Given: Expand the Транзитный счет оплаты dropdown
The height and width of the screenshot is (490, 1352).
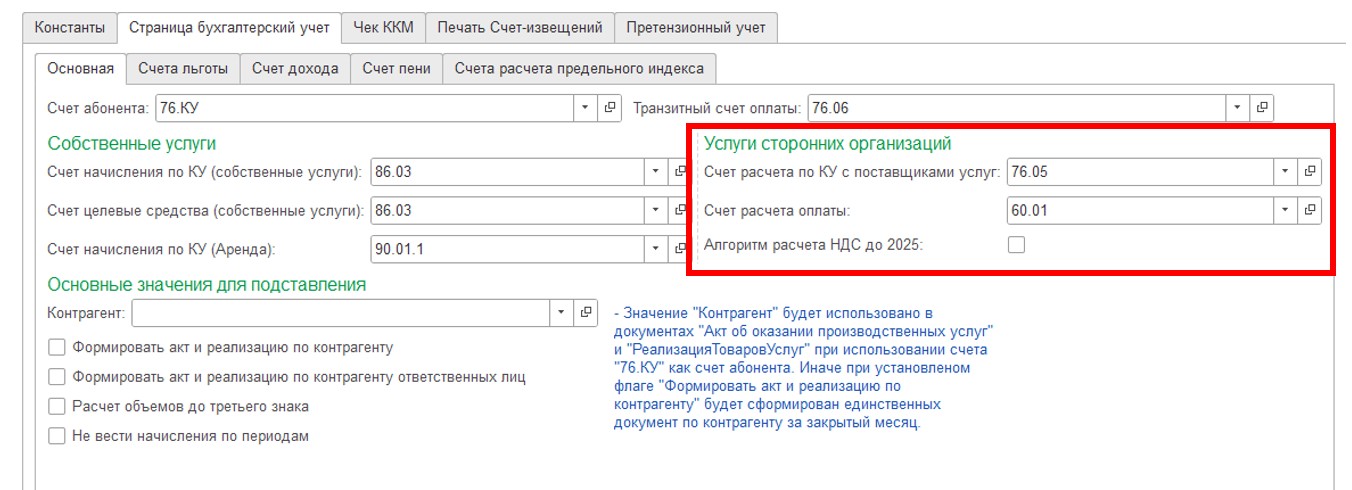Looking at the screenshot, I should click(1238, 108).
